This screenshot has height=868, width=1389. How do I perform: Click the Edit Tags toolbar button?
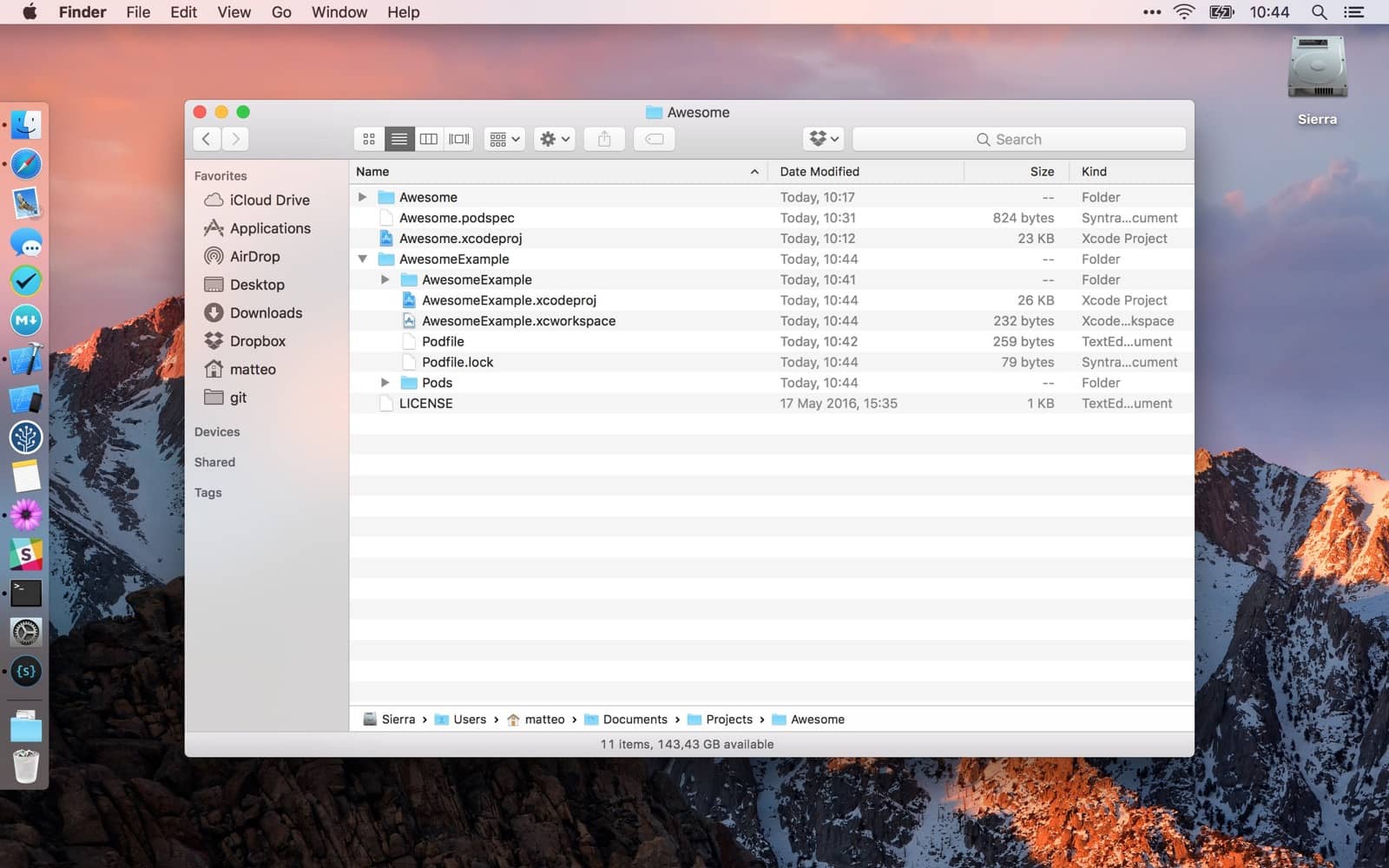(x=655, y=139)
